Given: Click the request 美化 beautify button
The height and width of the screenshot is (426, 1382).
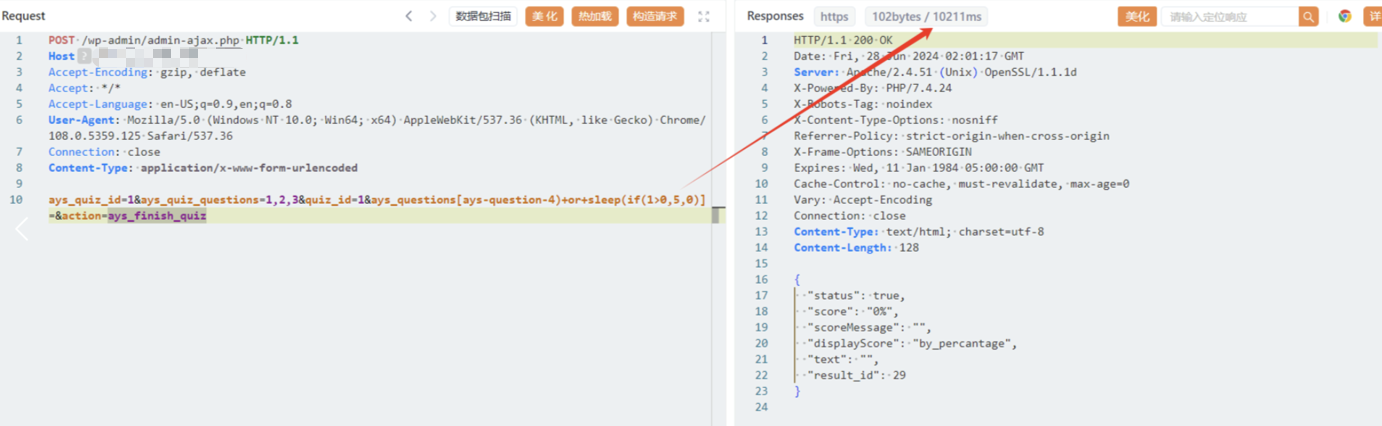Looking at the screenshot, I should pos(544,16).
